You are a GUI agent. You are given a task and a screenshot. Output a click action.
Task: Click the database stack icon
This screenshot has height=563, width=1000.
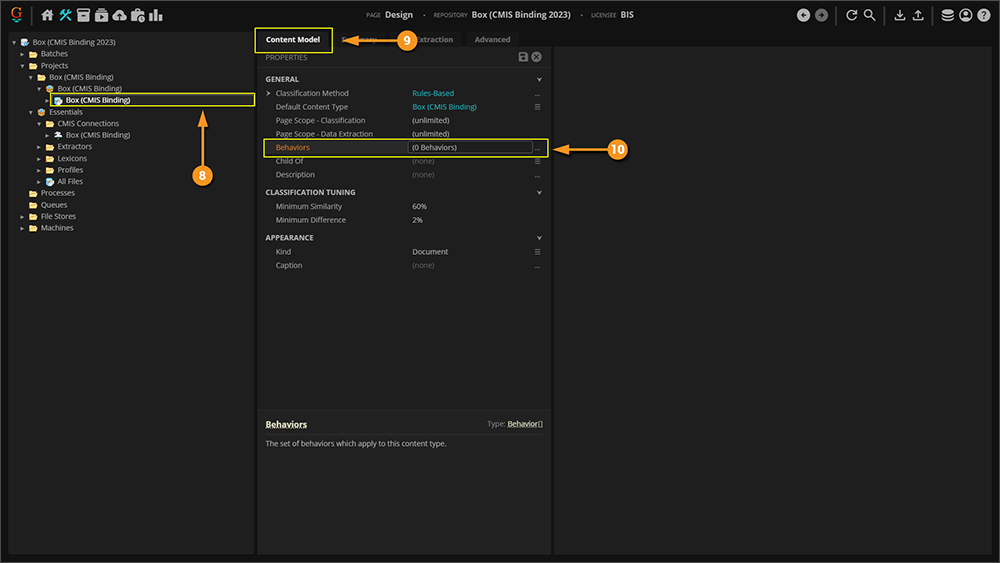pos(947,15)
